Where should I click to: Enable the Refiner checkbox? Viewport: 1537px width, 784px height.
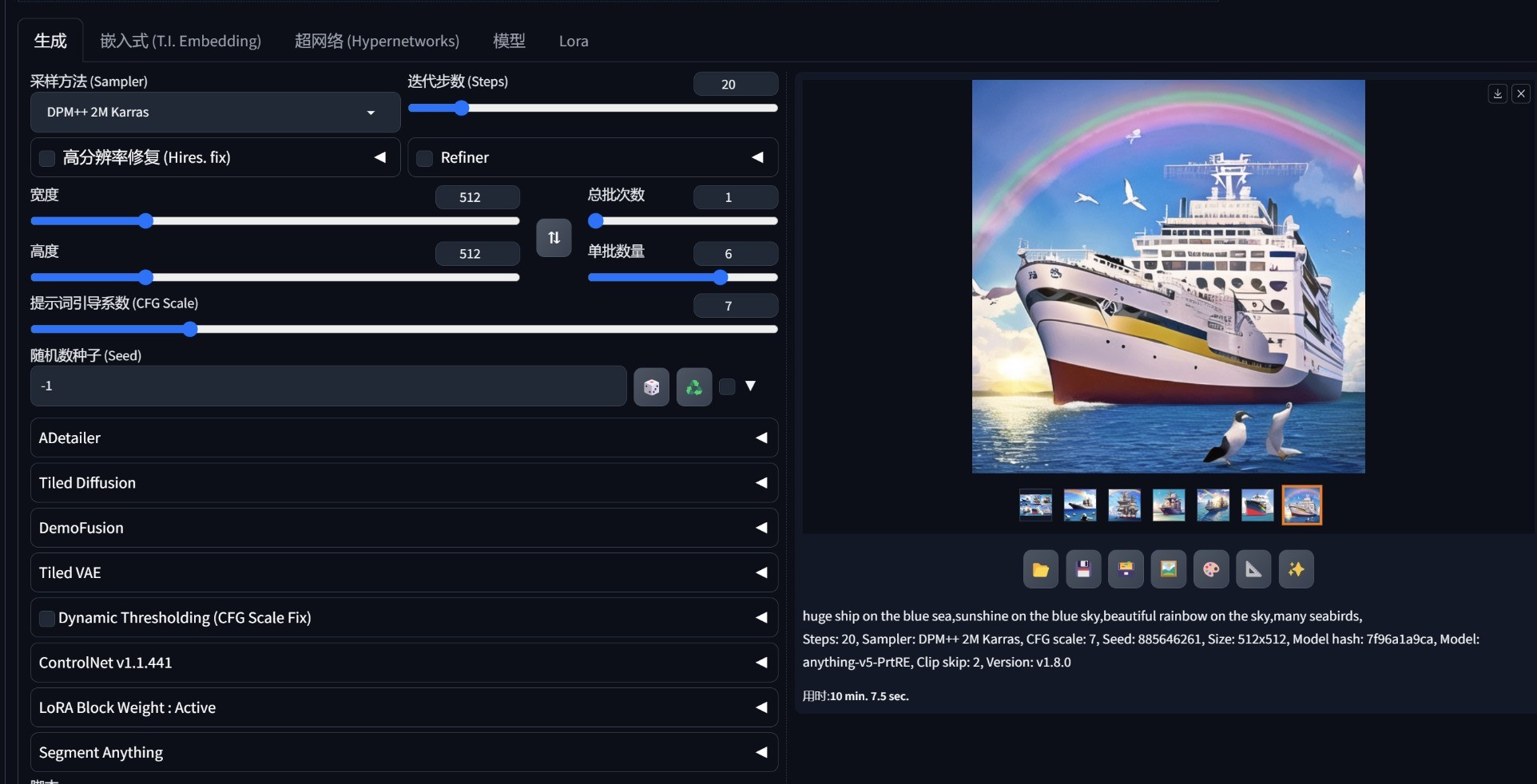tap(425, 158)
